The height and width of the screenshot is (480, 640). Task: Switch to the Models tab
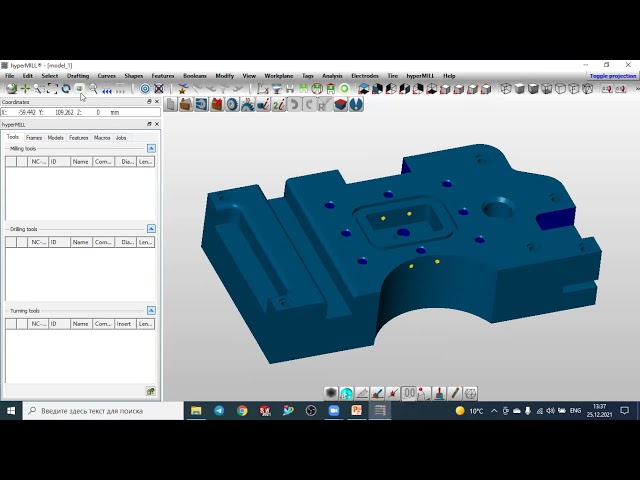click(x=56, y=138)
